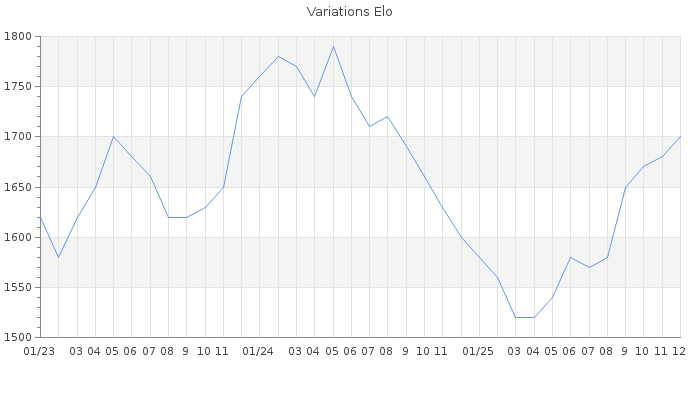The height and width of the screenshot is (400, 700).
Task: Select the 1700 y-axis label
Action: [x=18, y=137]
